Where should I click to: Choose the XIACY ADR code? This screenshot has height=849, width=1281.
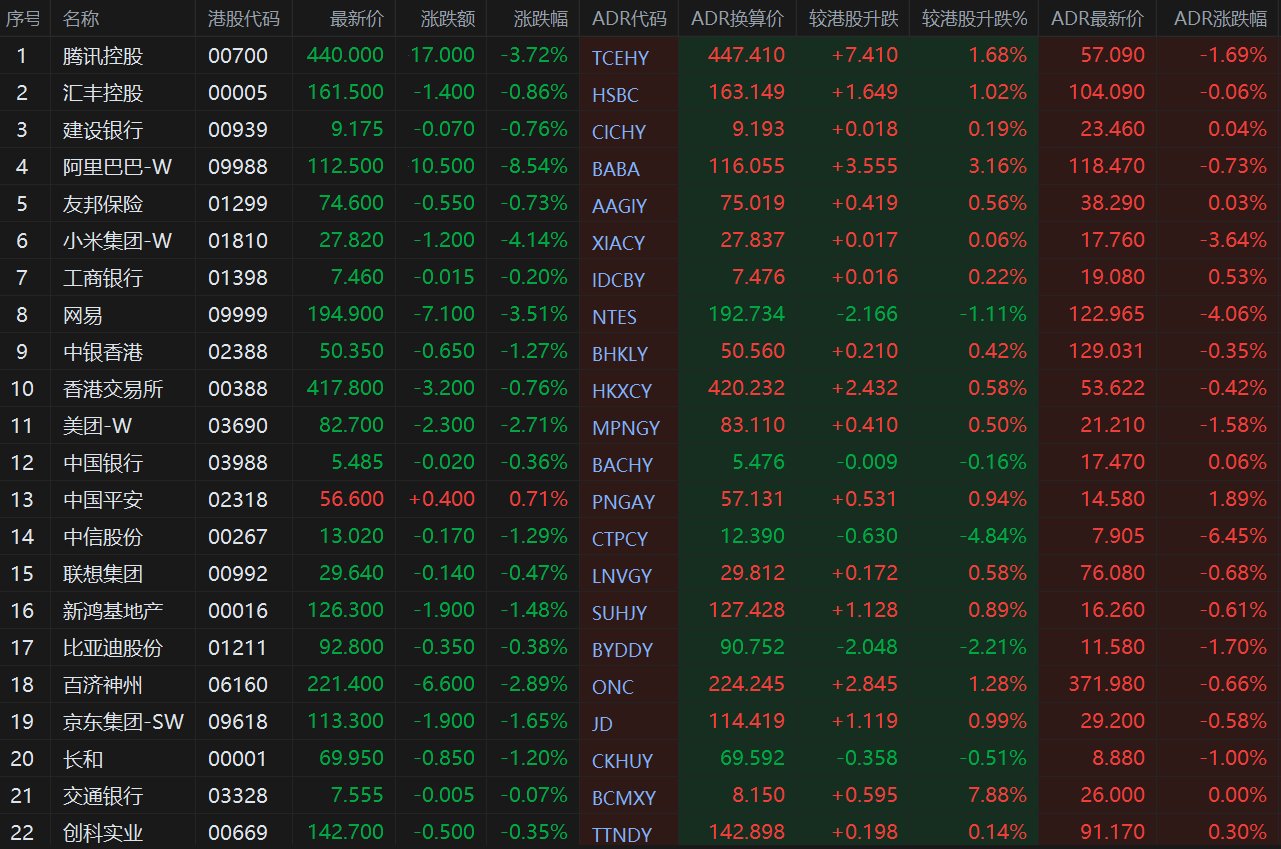tap(618, 243)
